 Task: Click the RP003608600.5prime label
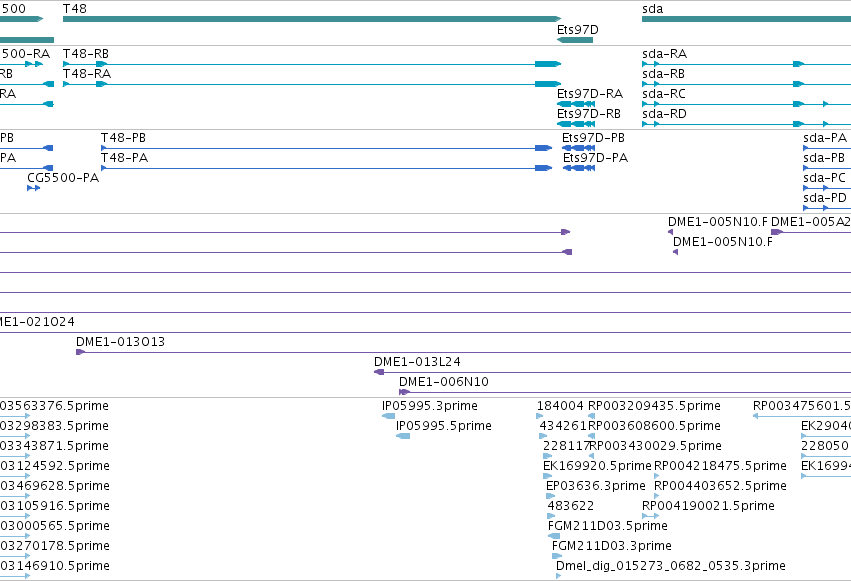655,426
